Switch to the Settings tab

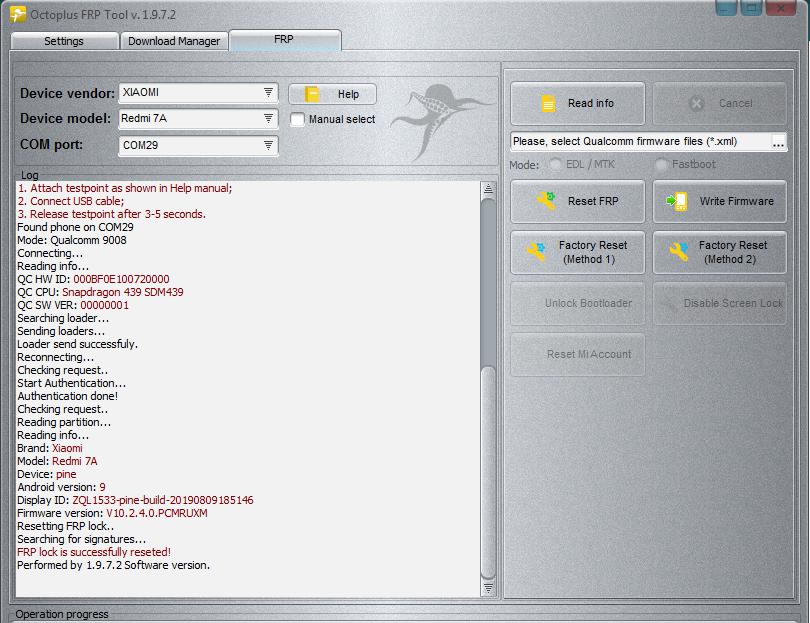64,41
